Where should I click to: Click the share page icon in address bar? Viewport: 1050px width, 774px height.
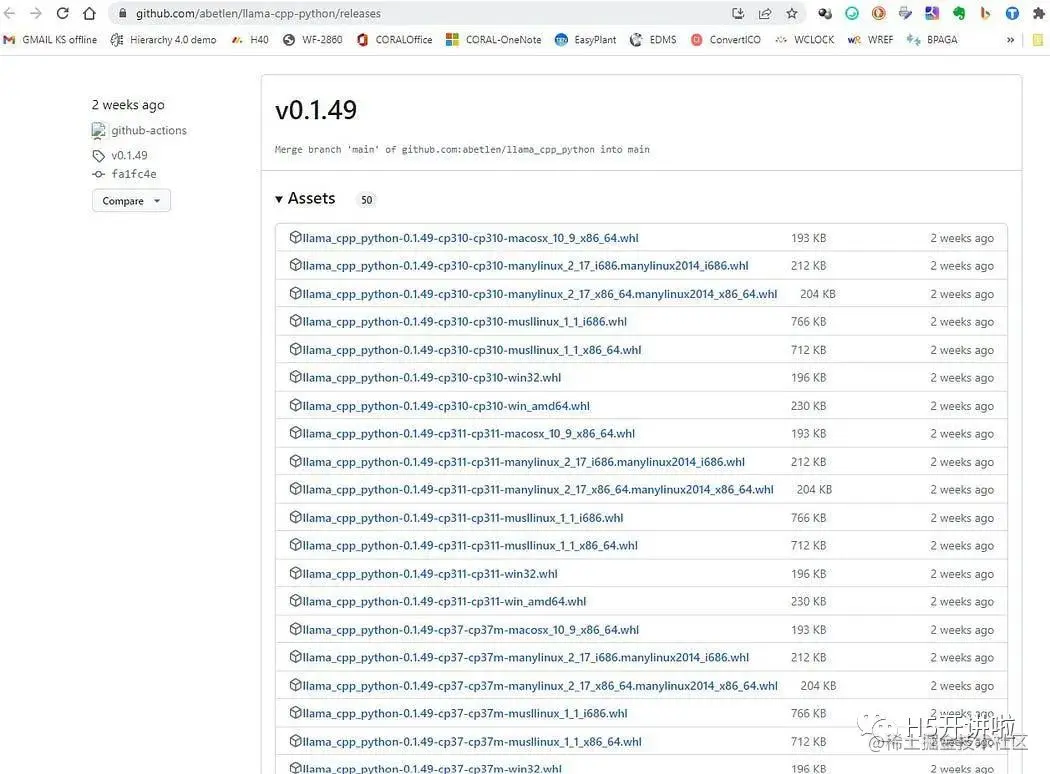coord(765,13)
